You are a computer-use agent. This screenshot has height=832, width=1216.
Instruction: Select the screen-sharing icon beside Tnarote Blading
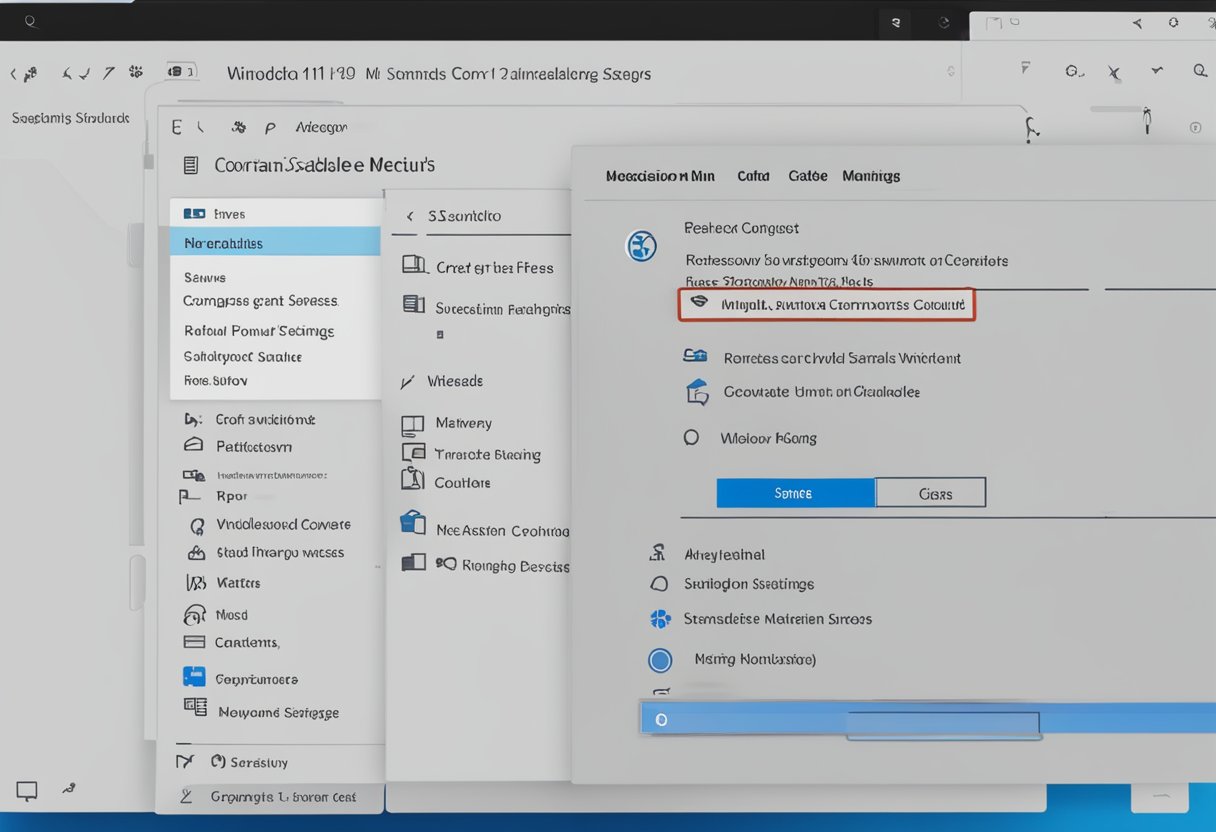click(413, 453)
